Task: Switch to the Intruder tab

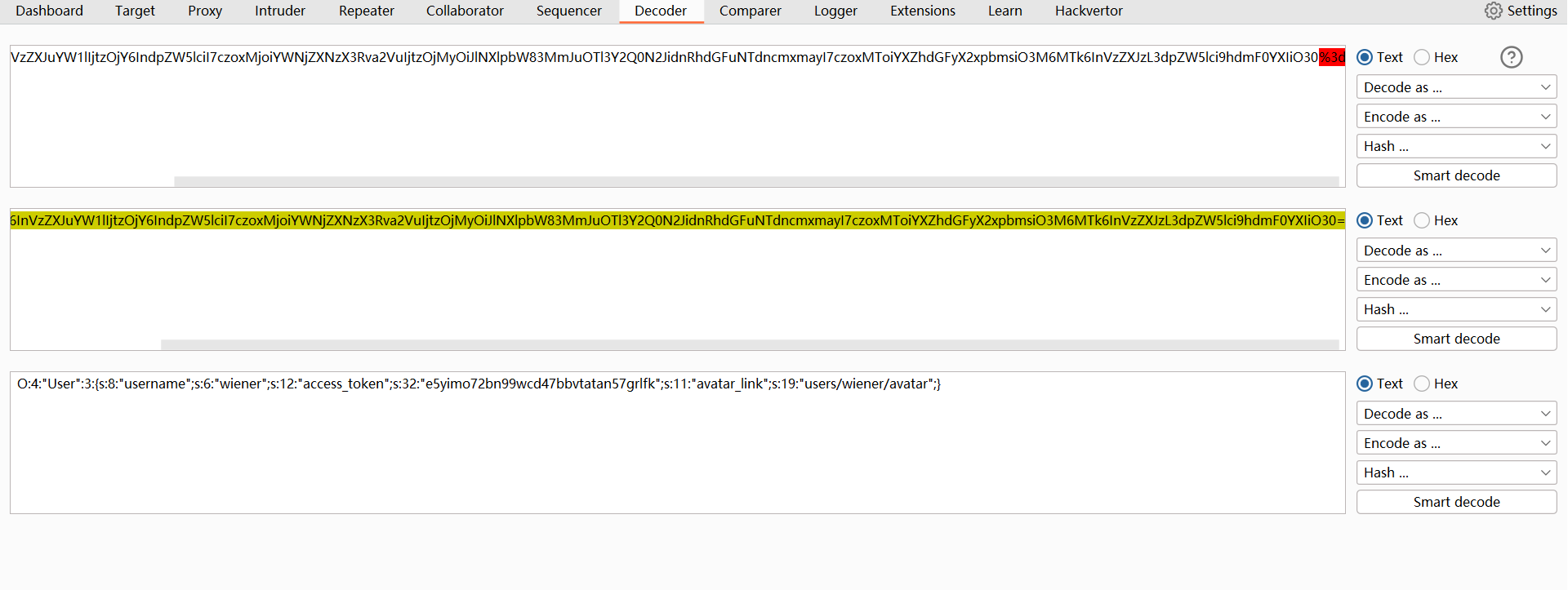Action: tap(280, 11)
